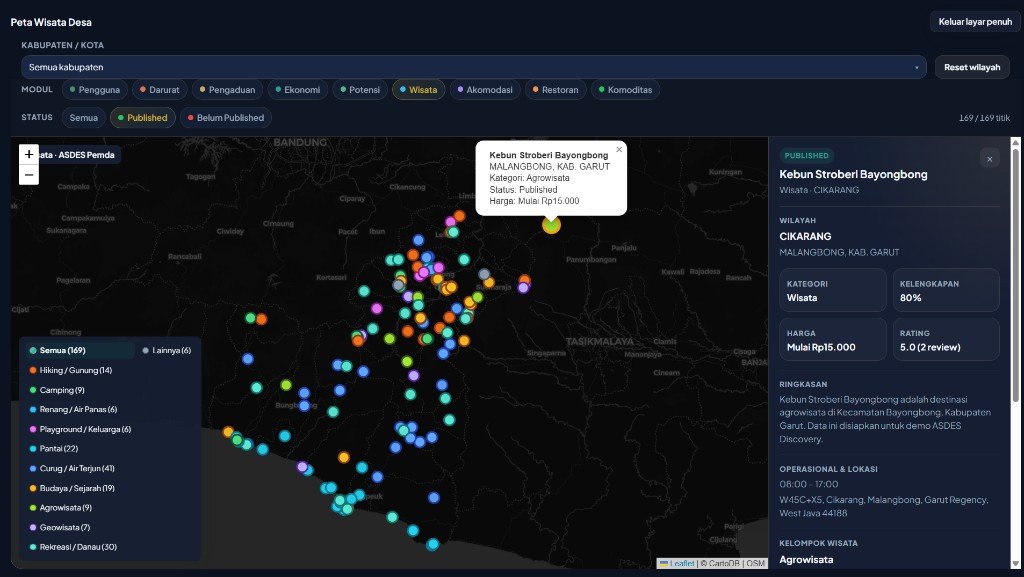The image size is (1024, 577).
Task: Click the KATEGORI Wisata card
Action: 833,290
